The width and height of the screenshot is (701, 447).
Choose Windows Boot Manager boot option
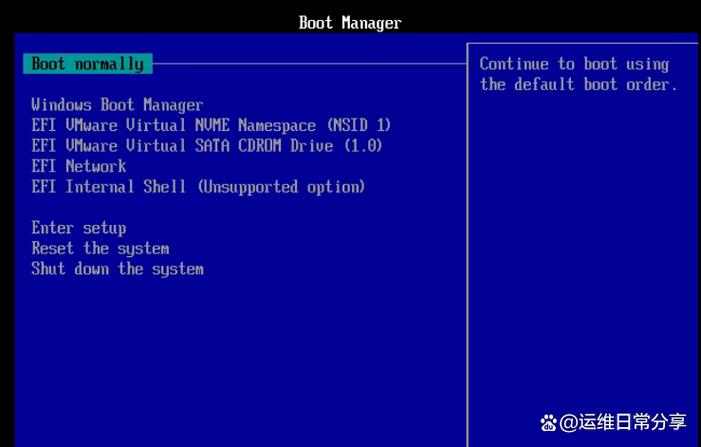point(117,105)
